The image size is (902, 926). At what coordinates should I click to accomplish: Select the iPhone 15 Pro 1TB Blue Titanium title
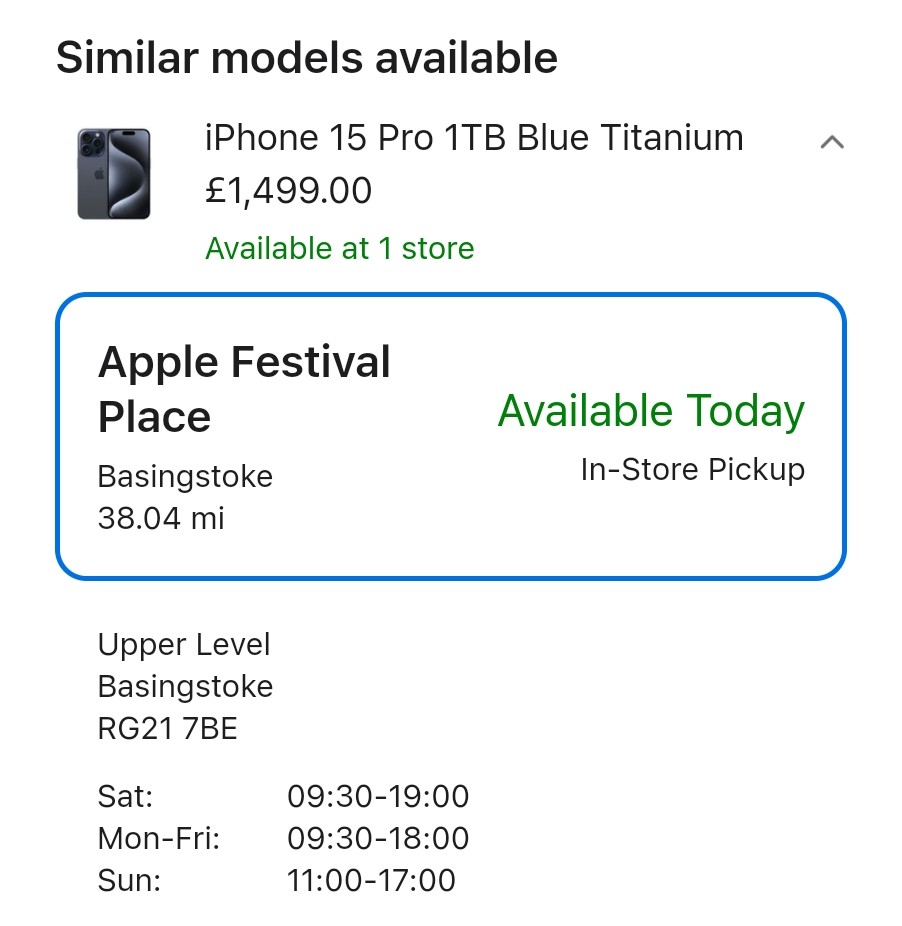coord(474,138)
